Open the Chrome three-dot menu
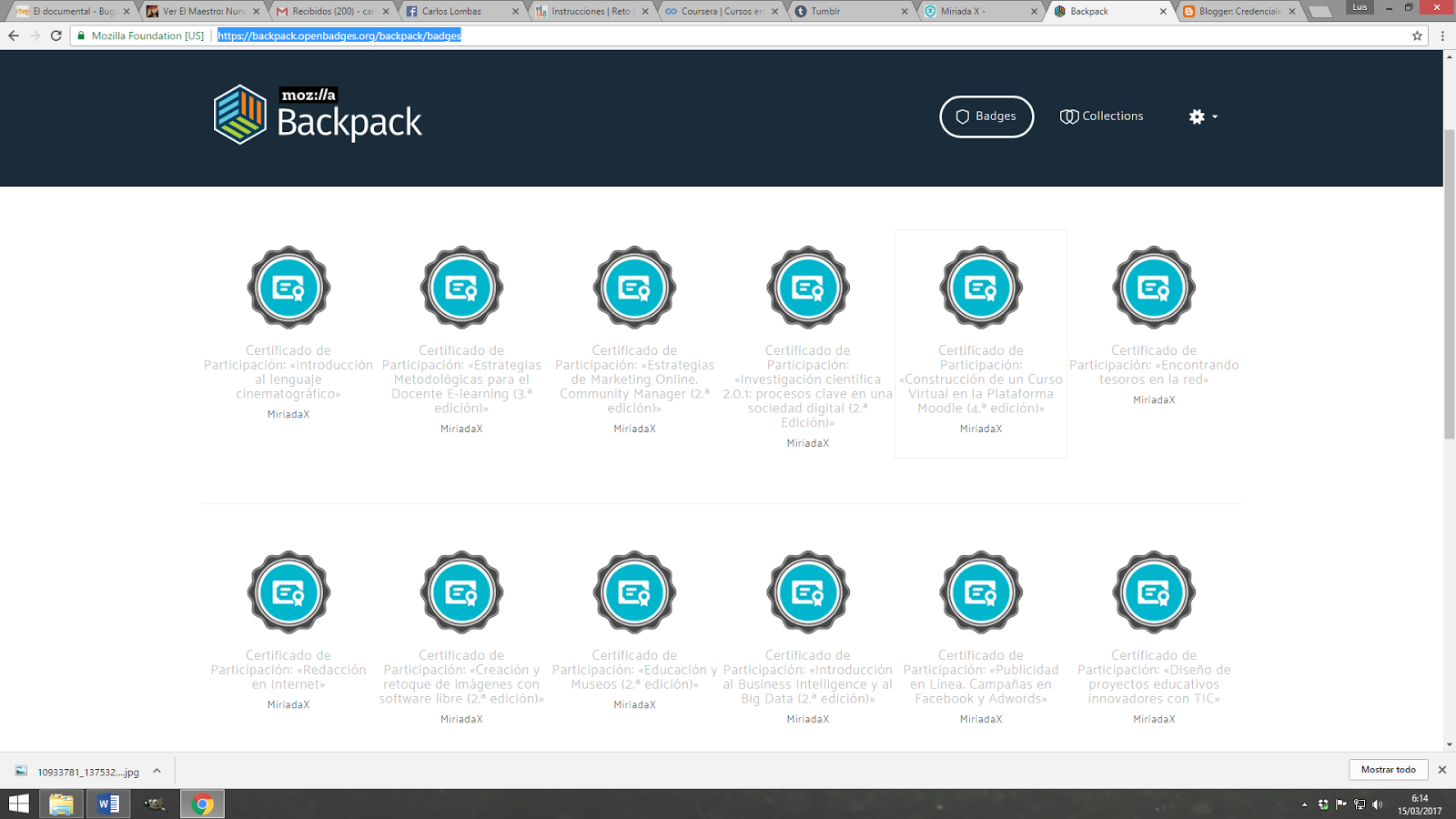 point(1442,35)
